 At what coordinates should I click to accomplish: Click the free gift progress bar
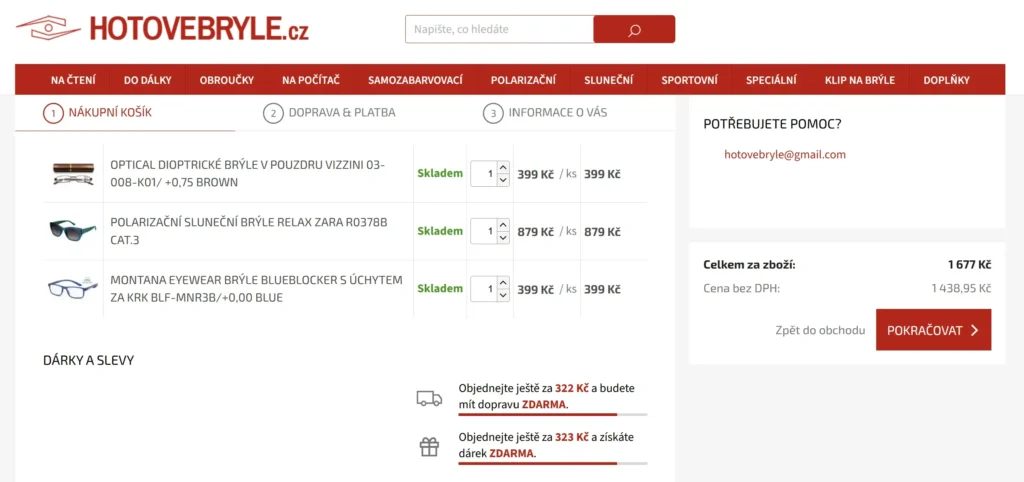click(552, 464)
